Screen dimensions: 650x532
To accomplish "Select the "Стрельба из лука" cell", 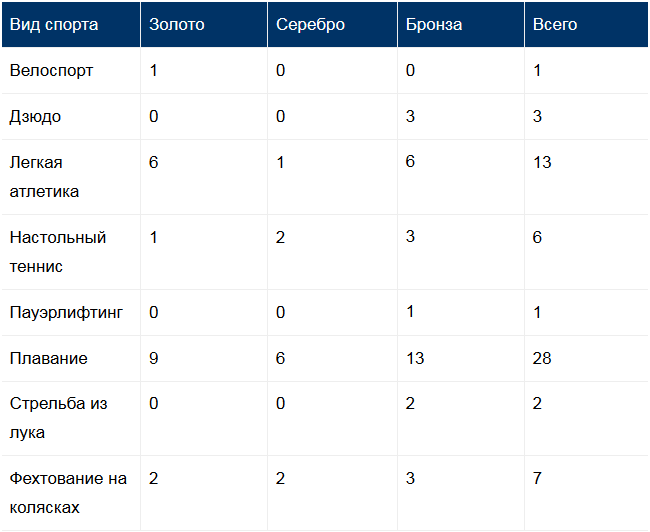I will pyautogui.click(x=58, y=418).
